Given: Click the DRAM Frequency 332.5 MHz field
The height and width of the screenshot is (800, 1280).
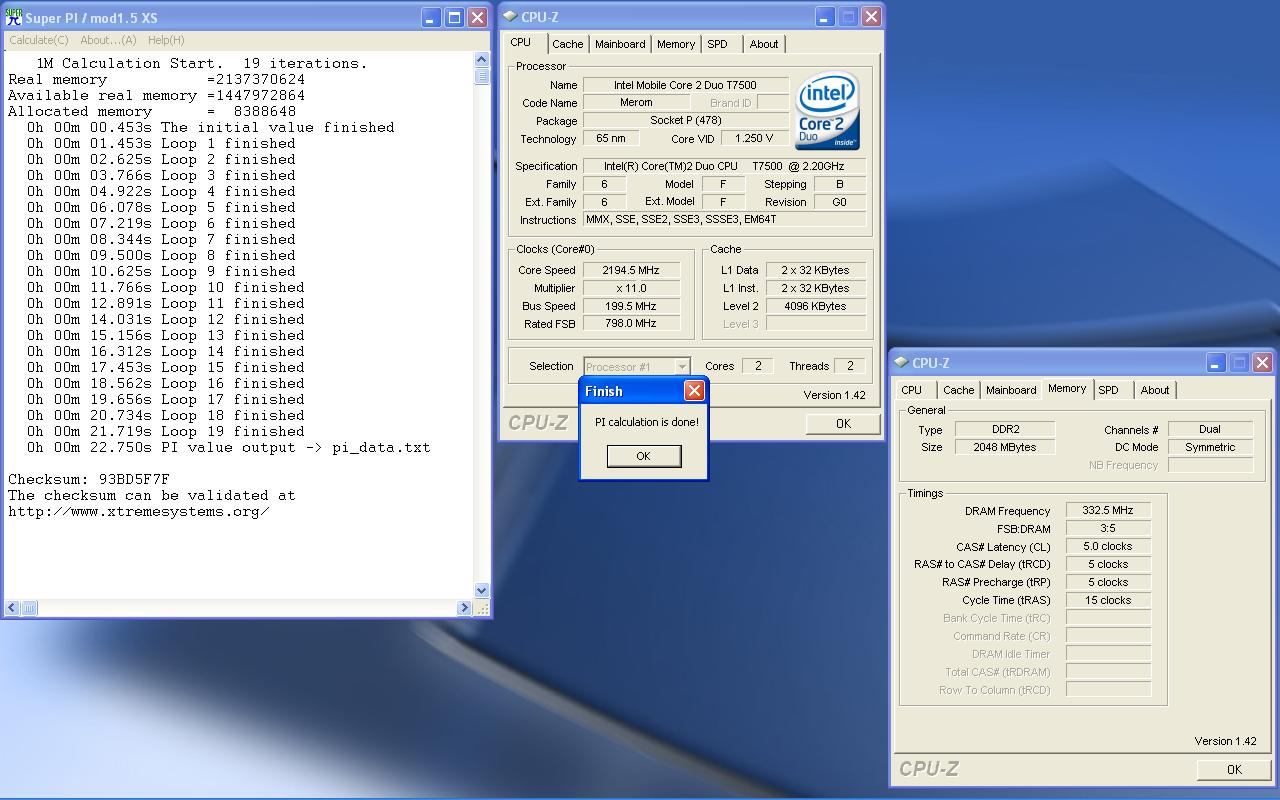Looking at the screenshot, I should (x=1108, y=511).
